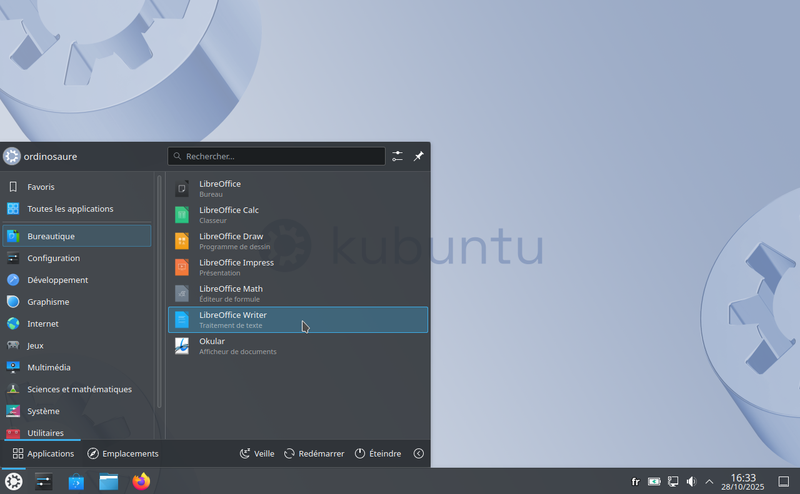Open the Développement category
This screenshot has height=494, width=800.
coord(77,280)
